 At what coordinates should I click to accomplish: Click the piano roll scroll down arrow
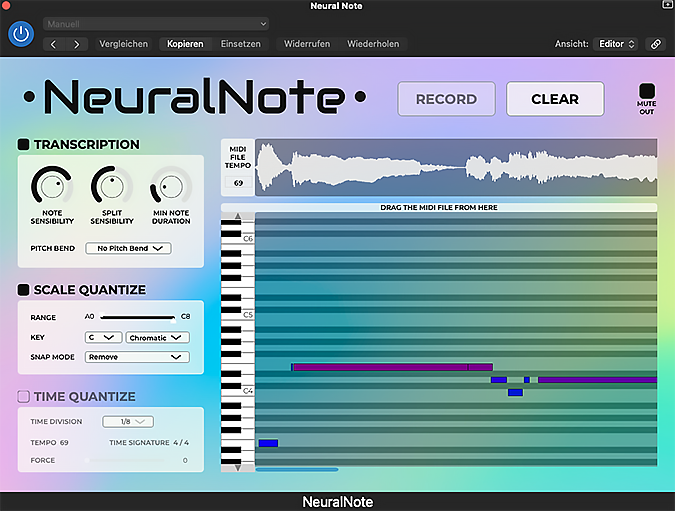pyautogui.click(x=238, y=468)
